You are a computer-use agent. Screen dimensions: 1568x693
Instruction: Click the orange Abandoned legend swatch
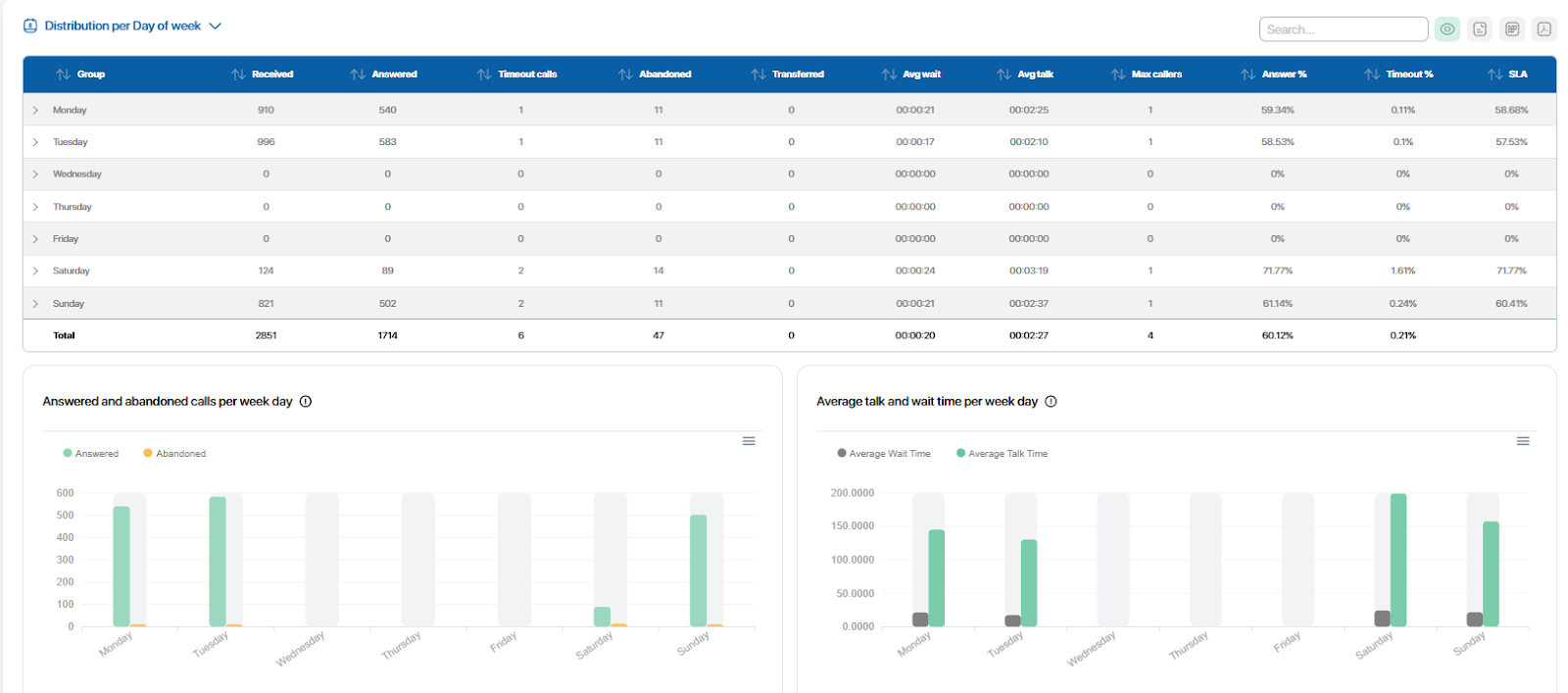point(148,454)
